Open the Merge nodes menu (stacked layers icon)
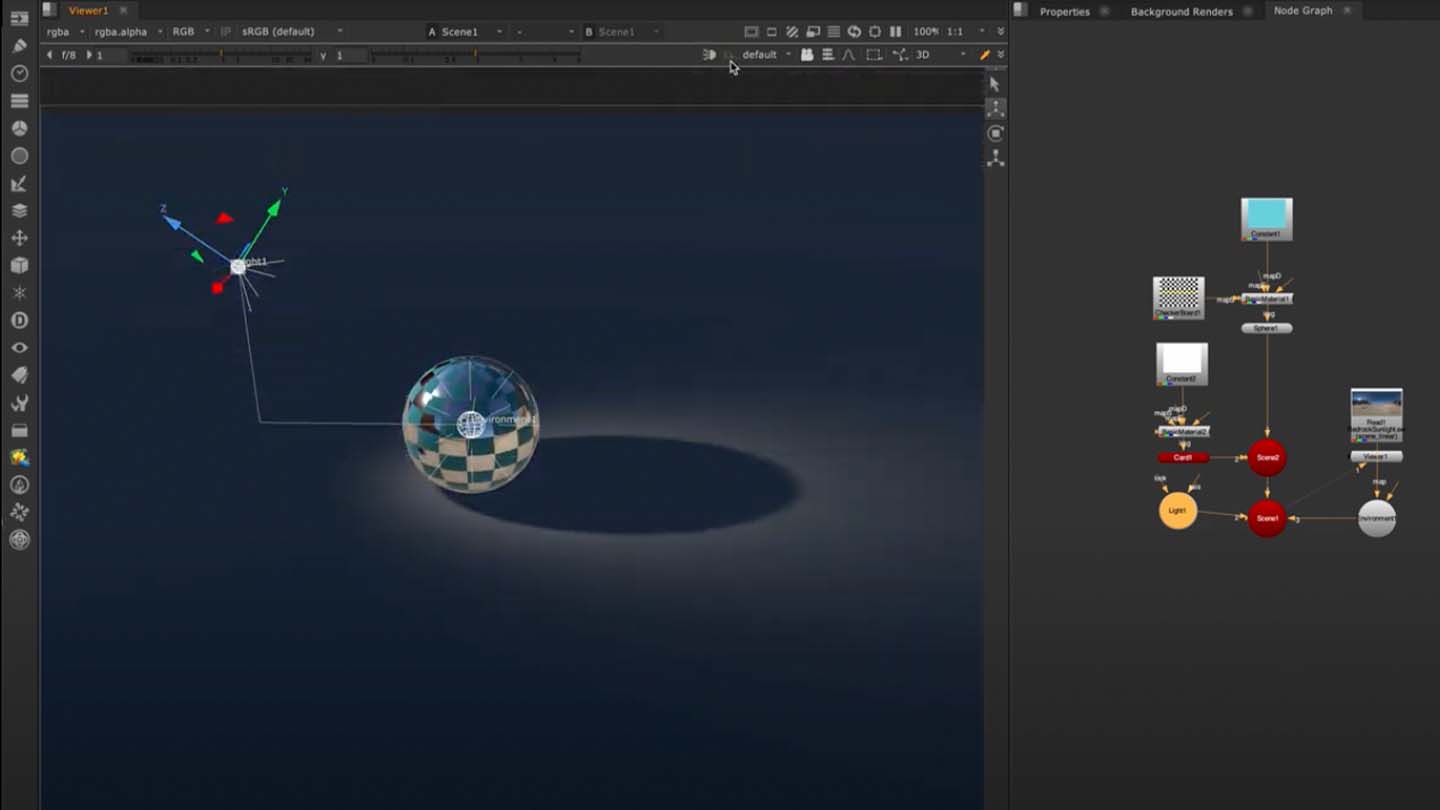Viewport: 1440px width, 810px height. tap(19, 211)
